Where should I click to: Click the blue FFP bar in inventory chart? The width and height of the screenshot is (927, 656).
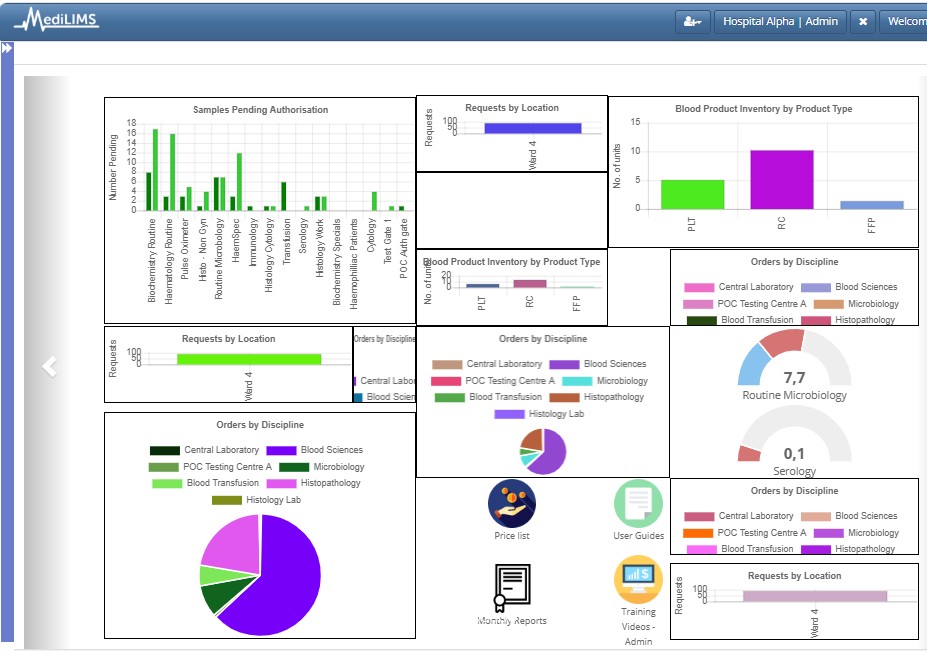tap(872, 205)
